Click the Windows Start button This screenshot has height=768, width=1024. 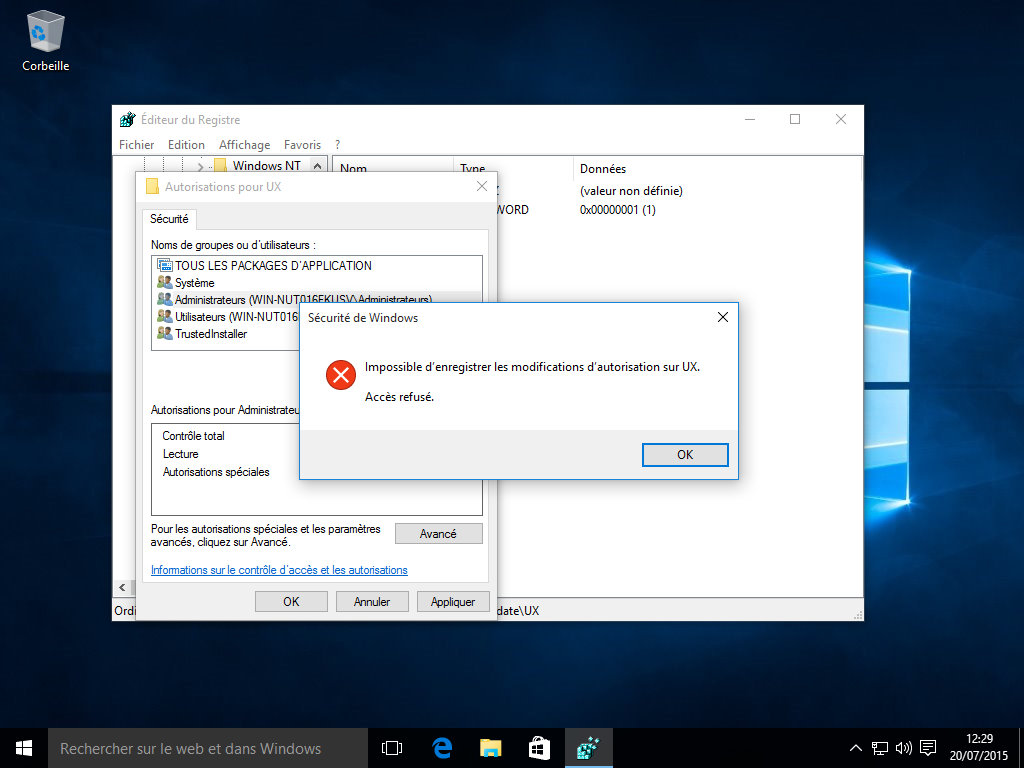point(23,748)
